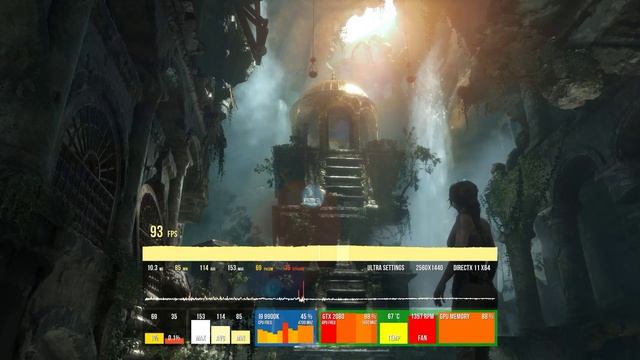Click the 88 % GPU memory value

coord(487,316)
